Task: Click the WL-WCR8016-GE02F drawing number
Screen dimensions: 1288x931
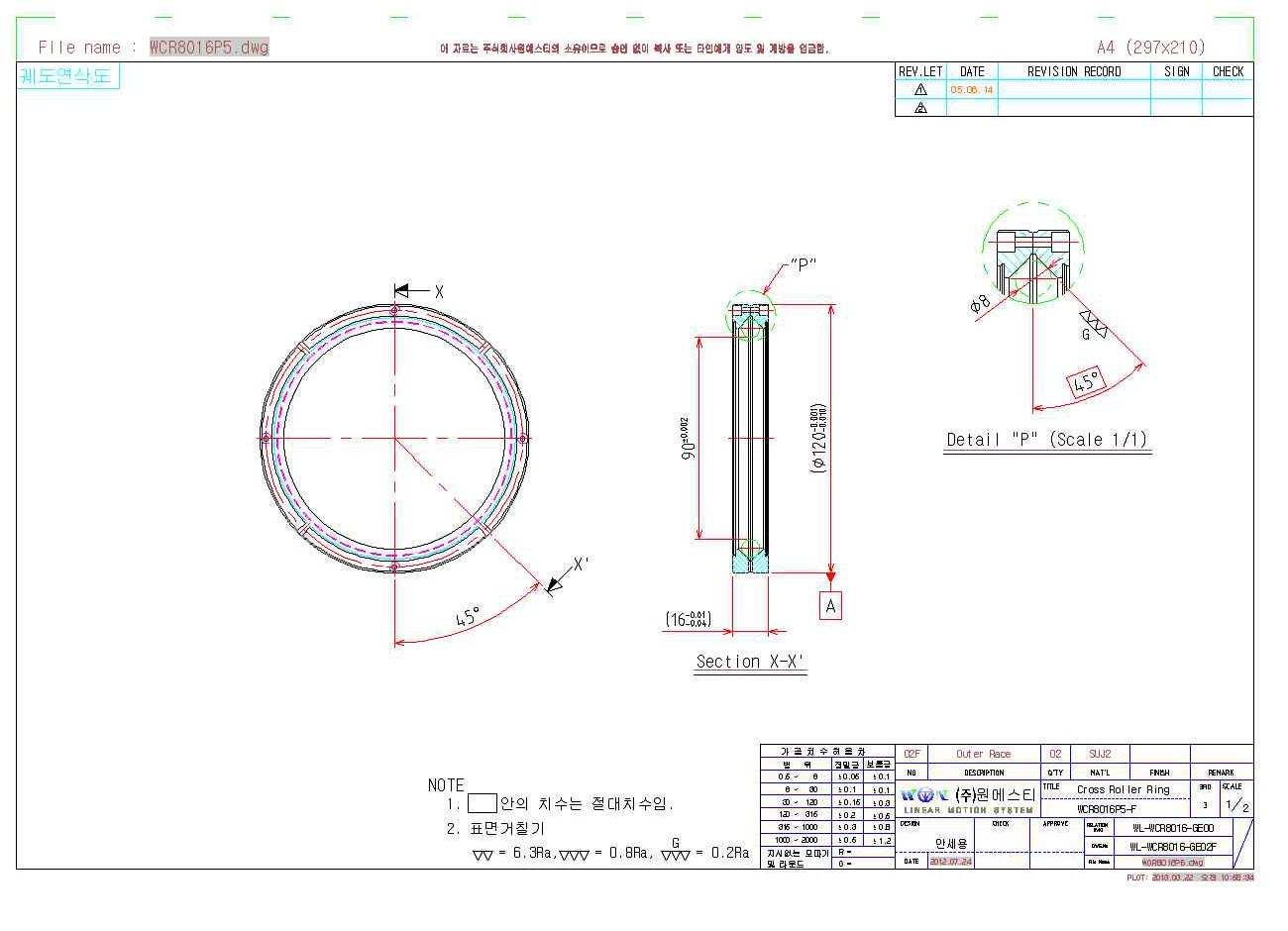Action: pos(1173,847)
